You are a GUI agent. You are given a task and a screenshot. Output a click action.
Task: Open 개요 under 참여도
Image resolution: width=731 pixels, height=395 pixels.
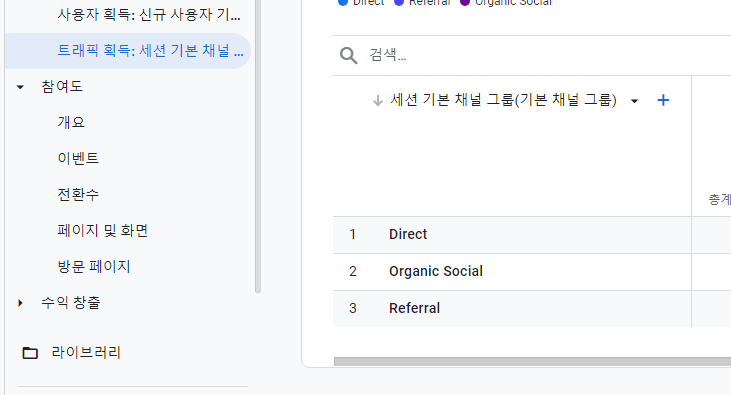(x=71, y=122)
